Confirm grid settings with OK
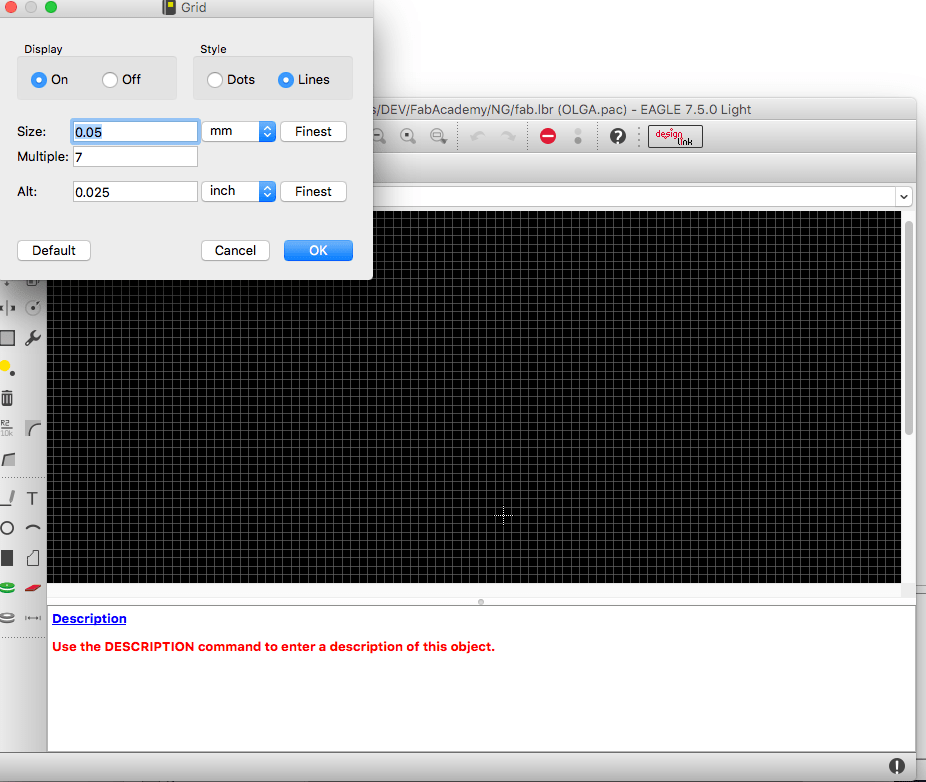This screenshot has width=926, height=782. (318, 250)
